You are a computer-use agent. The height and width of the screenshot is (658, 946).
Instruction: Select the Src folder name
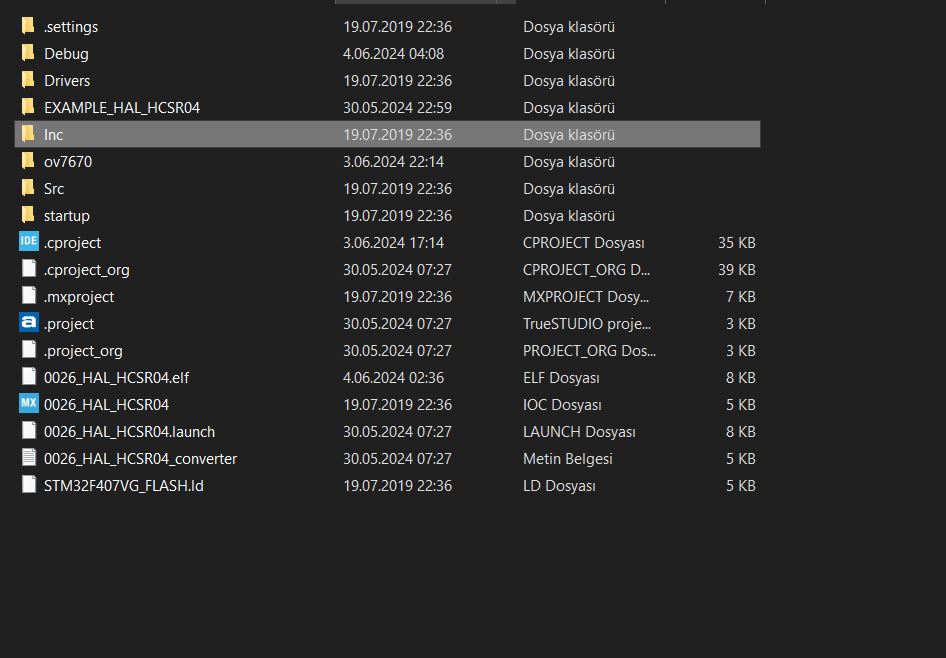[54, 188]
